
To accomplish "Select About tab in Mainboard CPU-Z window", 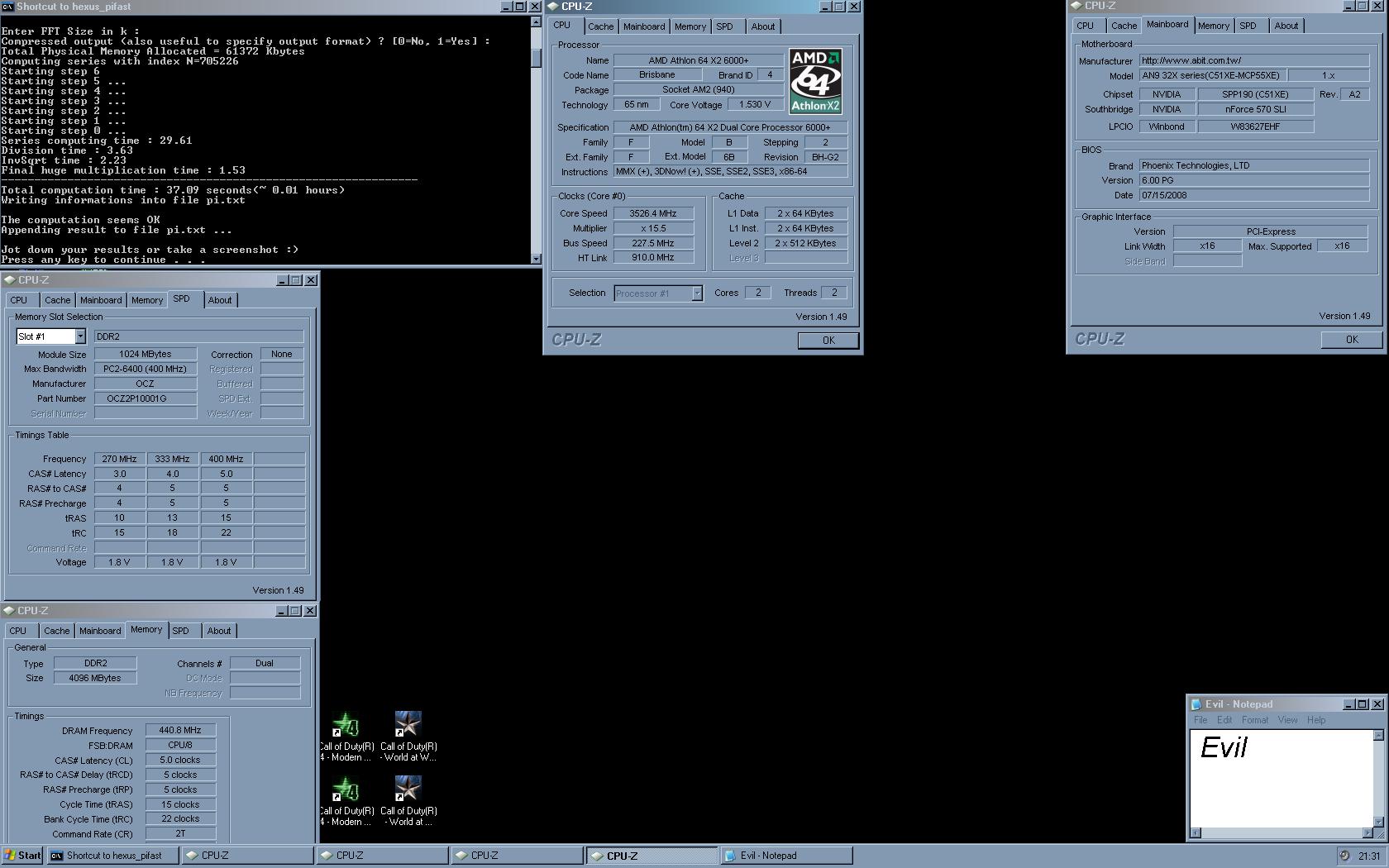I will tap(1286, 26).
